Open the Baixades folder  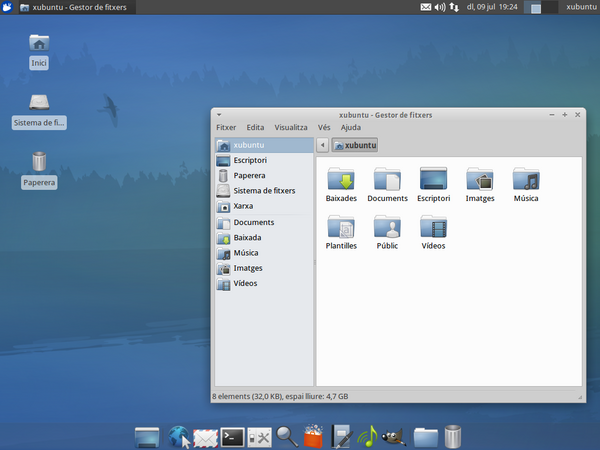340,181
